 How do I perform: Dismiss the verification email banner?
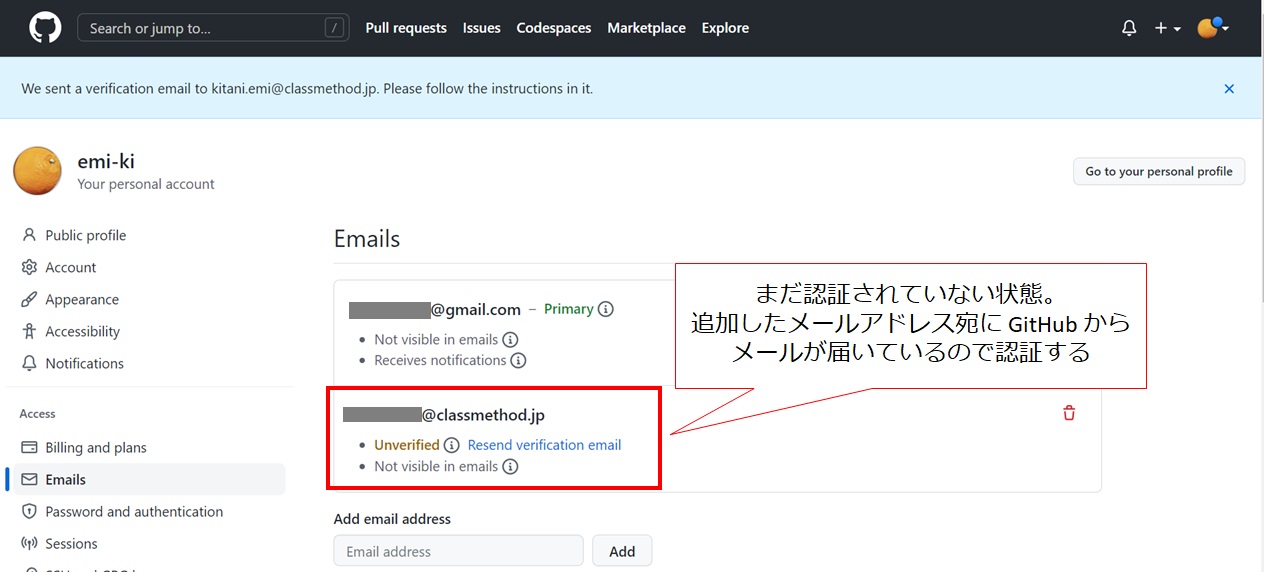tap(1229, 89)
